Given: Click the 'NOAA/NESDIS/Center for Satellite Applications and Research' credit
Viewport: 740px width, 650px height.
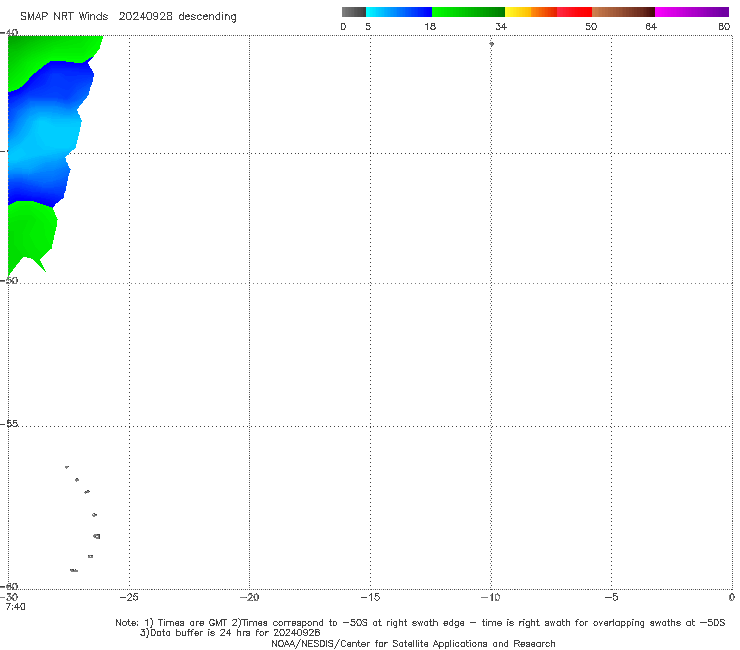Looking at the screenshot, I should coord(413,643).
